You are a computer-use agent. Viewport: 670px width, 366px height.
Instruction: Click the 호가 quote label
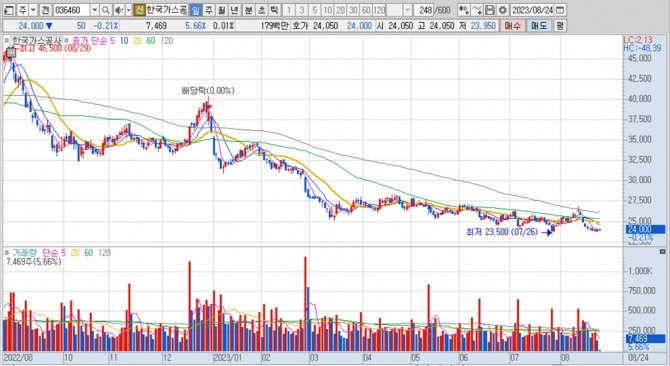300,26
